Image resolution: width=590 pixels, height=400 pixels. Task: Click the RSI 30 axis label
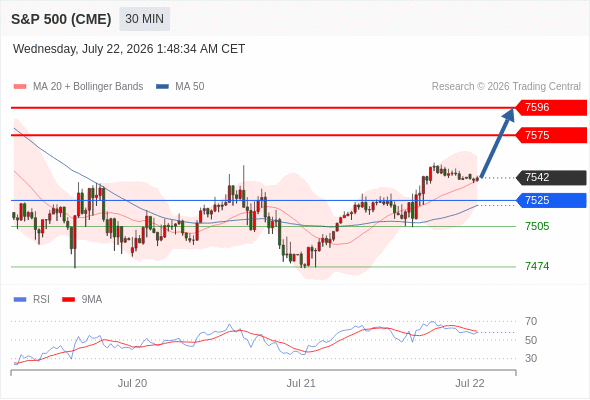531,358
